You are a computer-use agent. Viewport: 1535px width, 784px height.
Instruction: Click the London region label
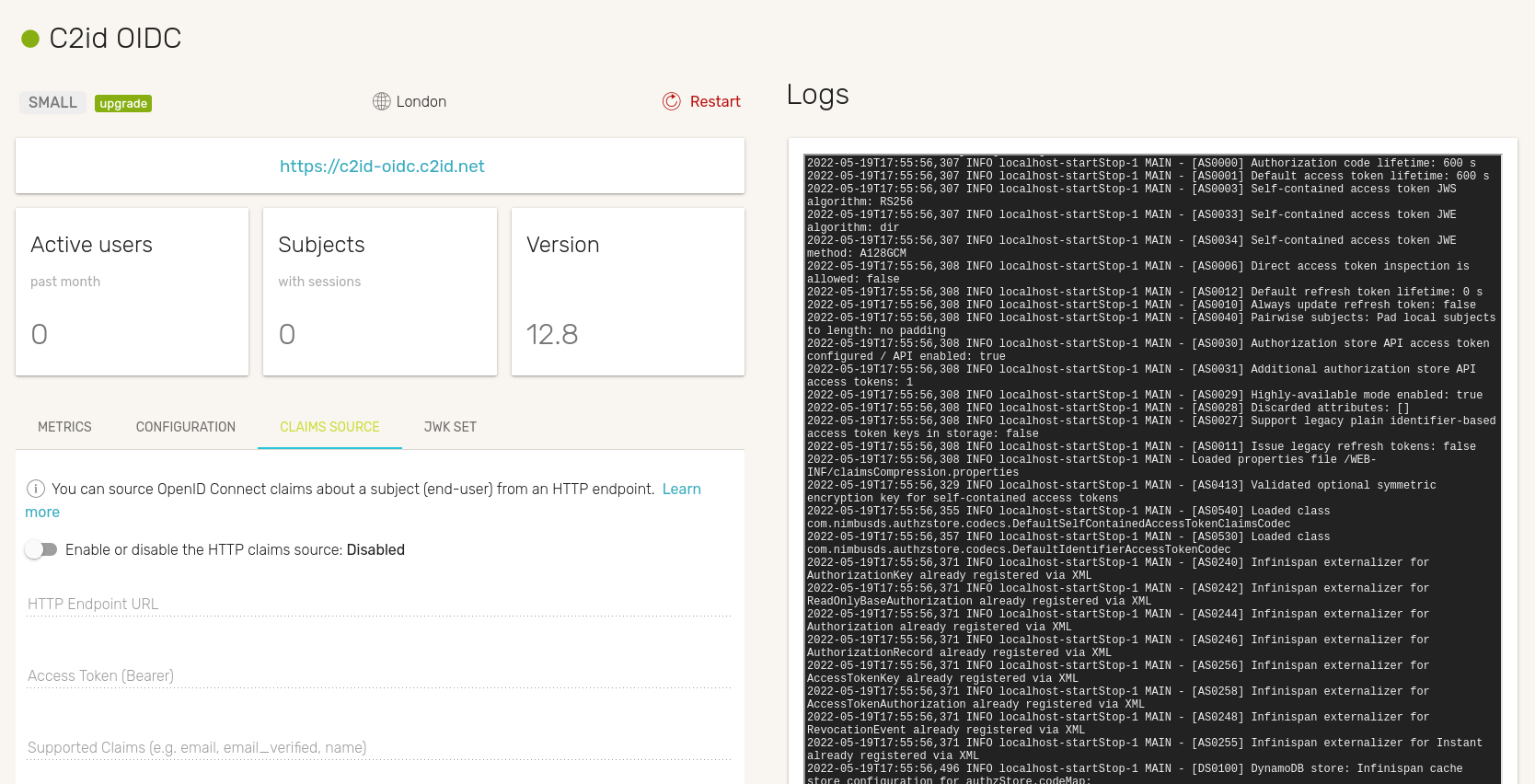pos(421,101)
